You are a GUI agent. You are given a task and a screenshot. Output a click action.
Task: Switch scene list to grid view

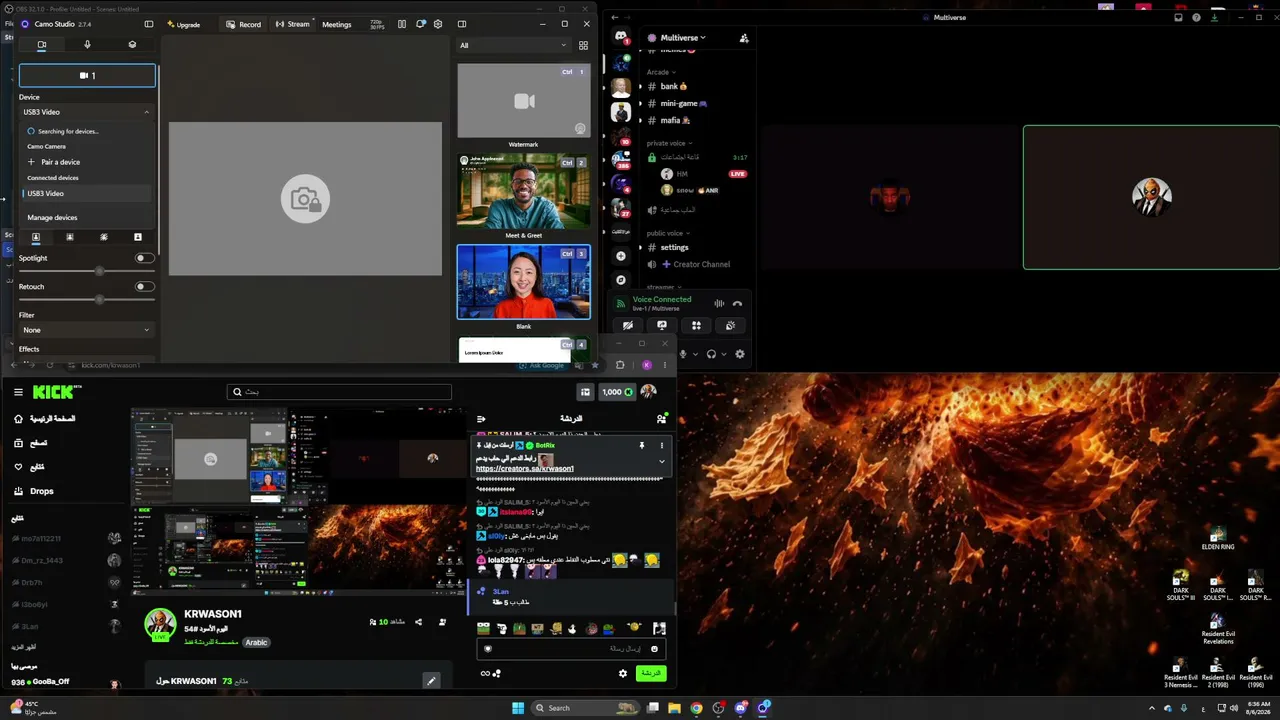tap(583, 45)
